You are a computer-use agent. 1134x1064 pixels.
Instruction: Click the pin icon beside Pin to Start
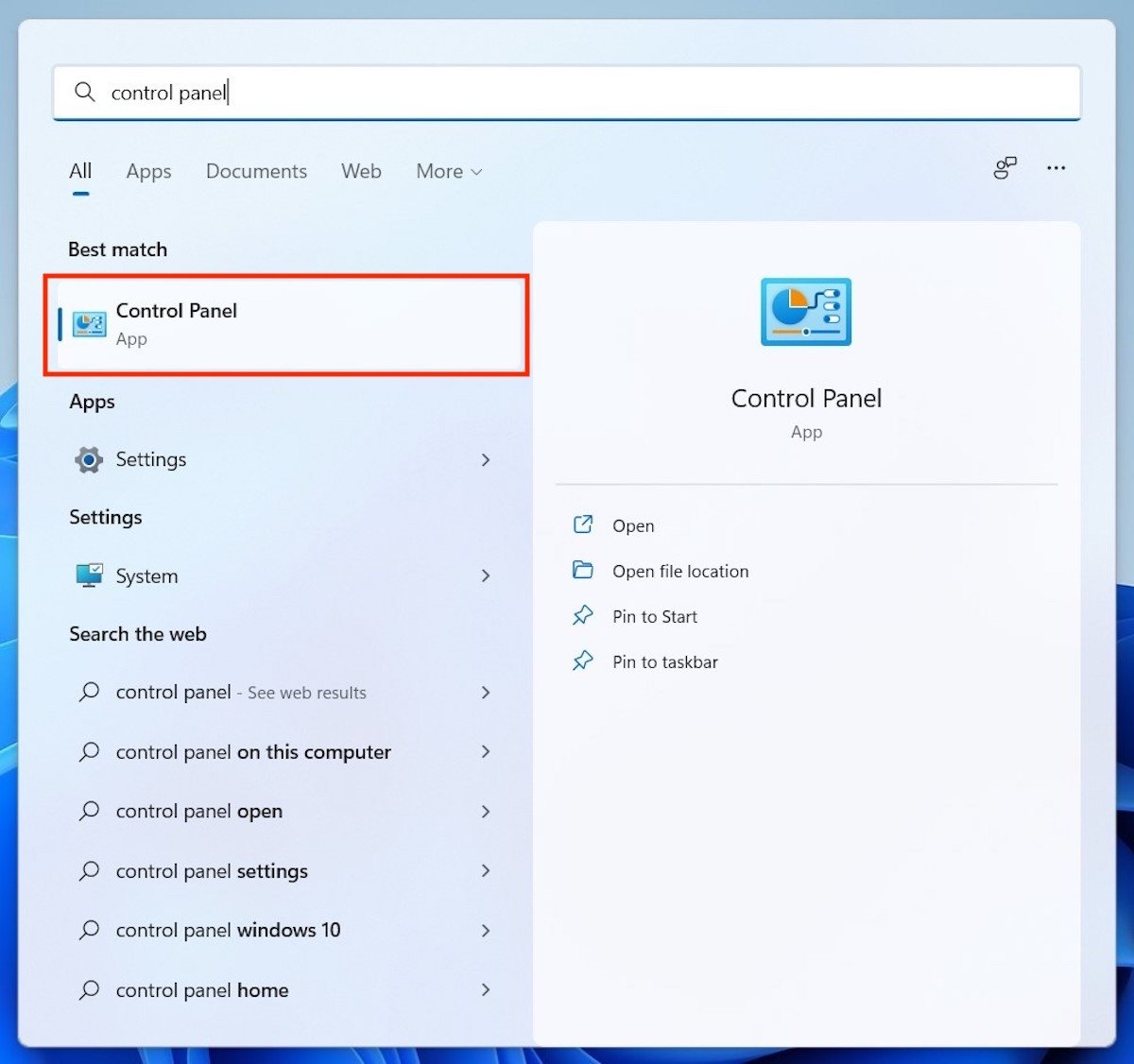[583, 615]
